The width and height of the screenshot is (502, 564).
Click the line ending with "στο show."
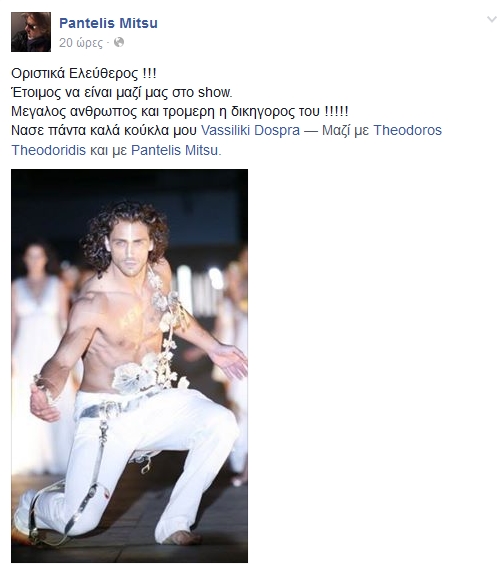click(122, 92)
